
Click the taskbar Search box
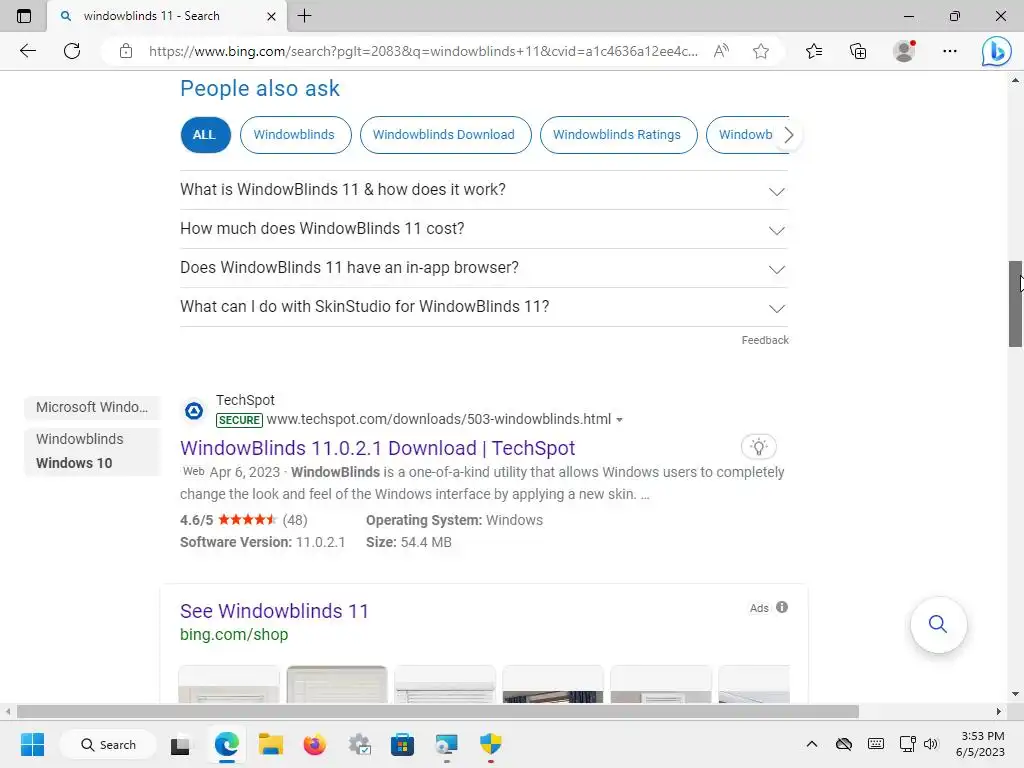point(108,744)
